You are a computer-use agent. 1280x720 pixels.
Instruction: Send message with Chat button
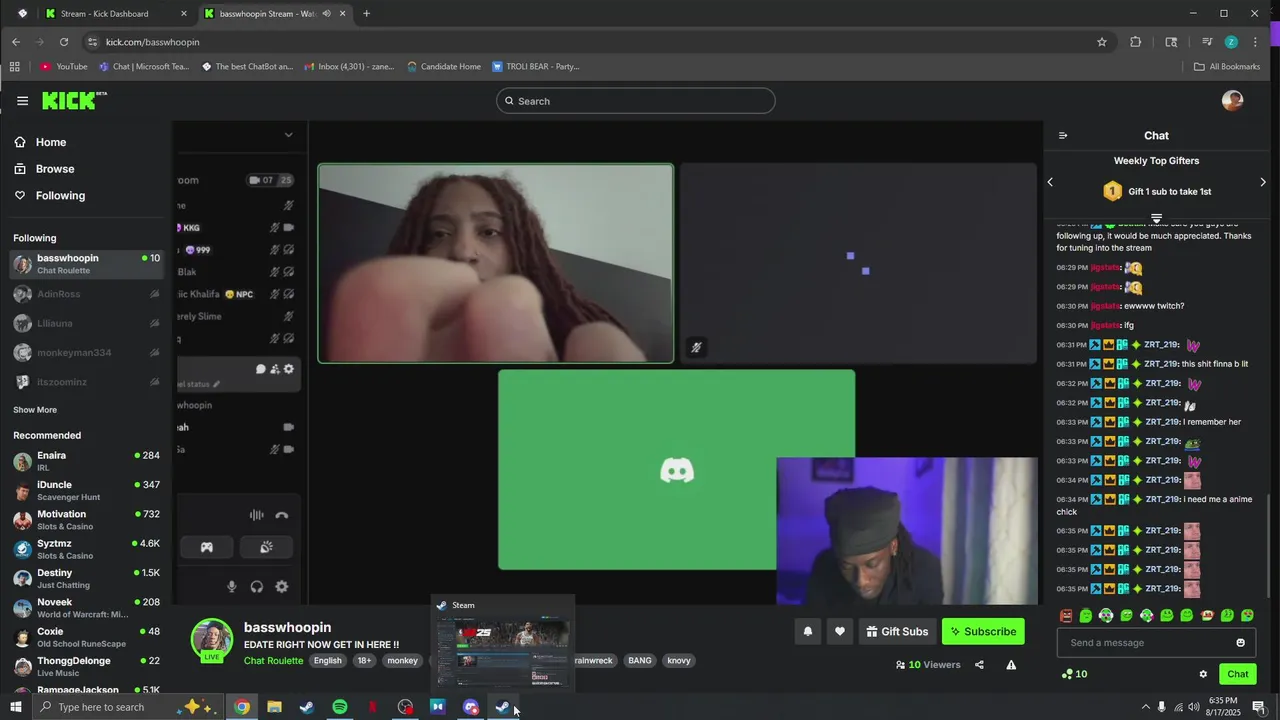pos(1238,674)
